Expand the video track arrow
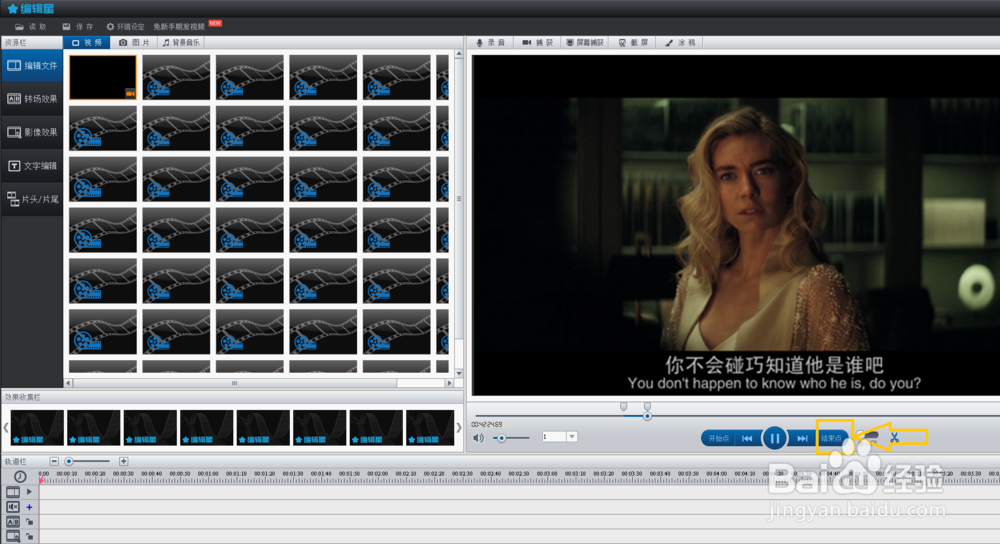 coord(29,492)
